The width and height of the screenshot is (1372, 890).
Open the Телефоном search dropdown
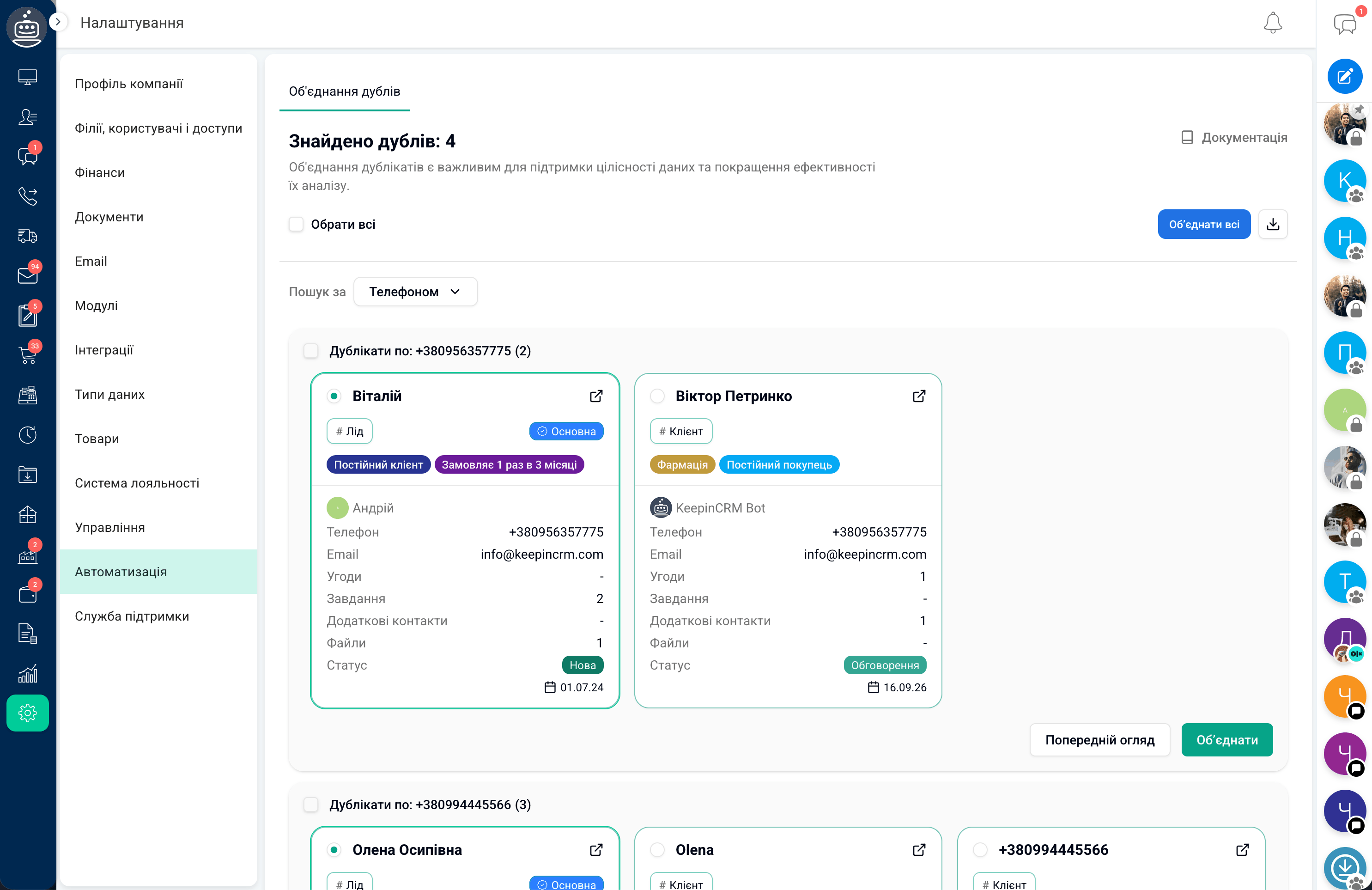(415, 292)
